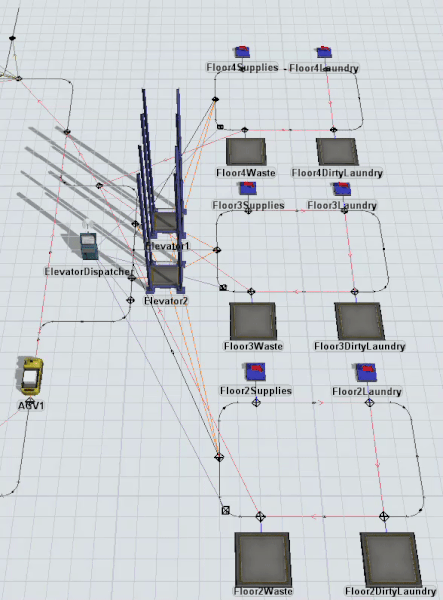Select the Floor3Waste queue pad

[x=253, y=321]
